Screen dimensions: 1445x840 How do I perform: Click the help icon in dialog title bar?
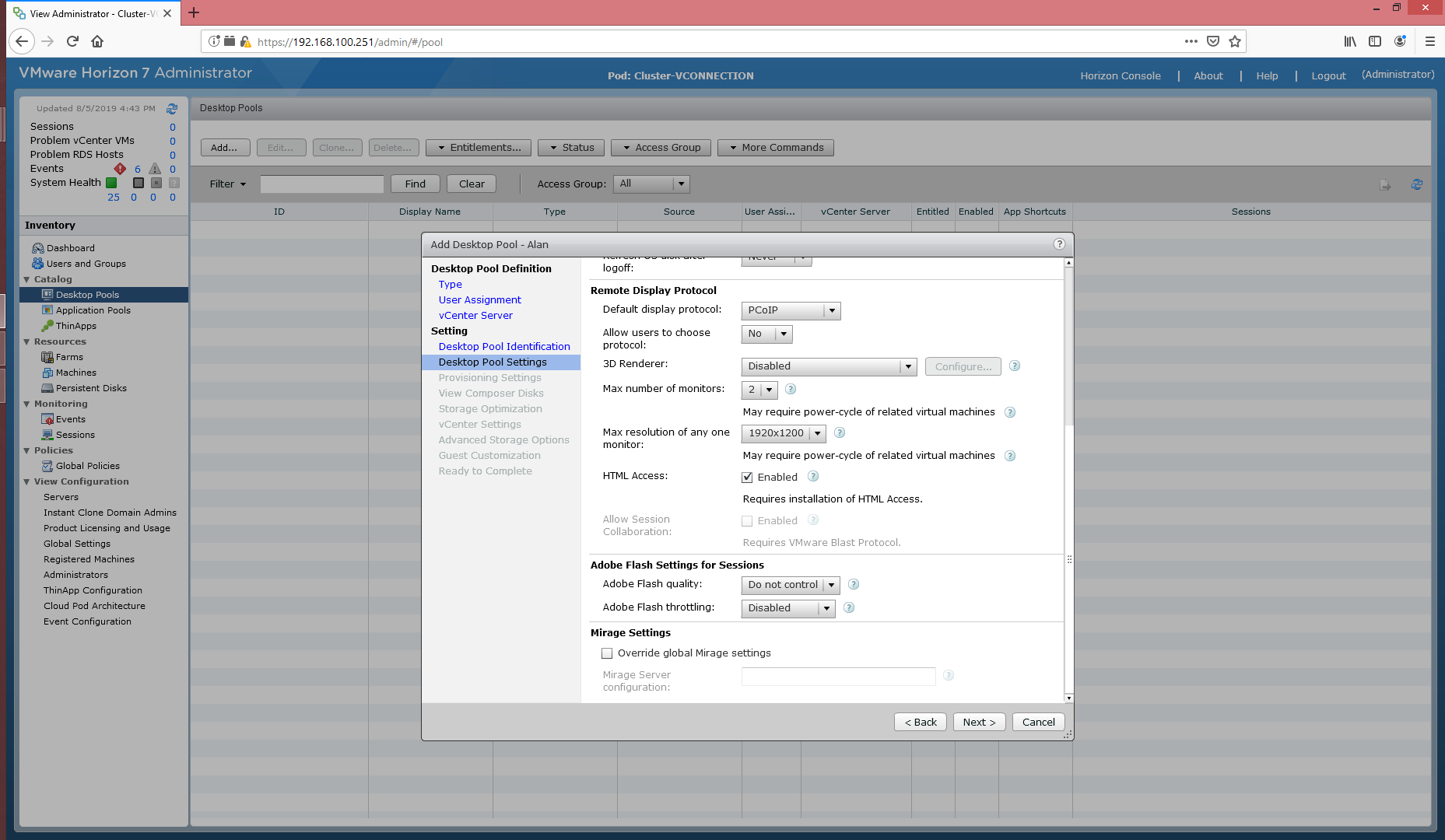(1058, 244)
